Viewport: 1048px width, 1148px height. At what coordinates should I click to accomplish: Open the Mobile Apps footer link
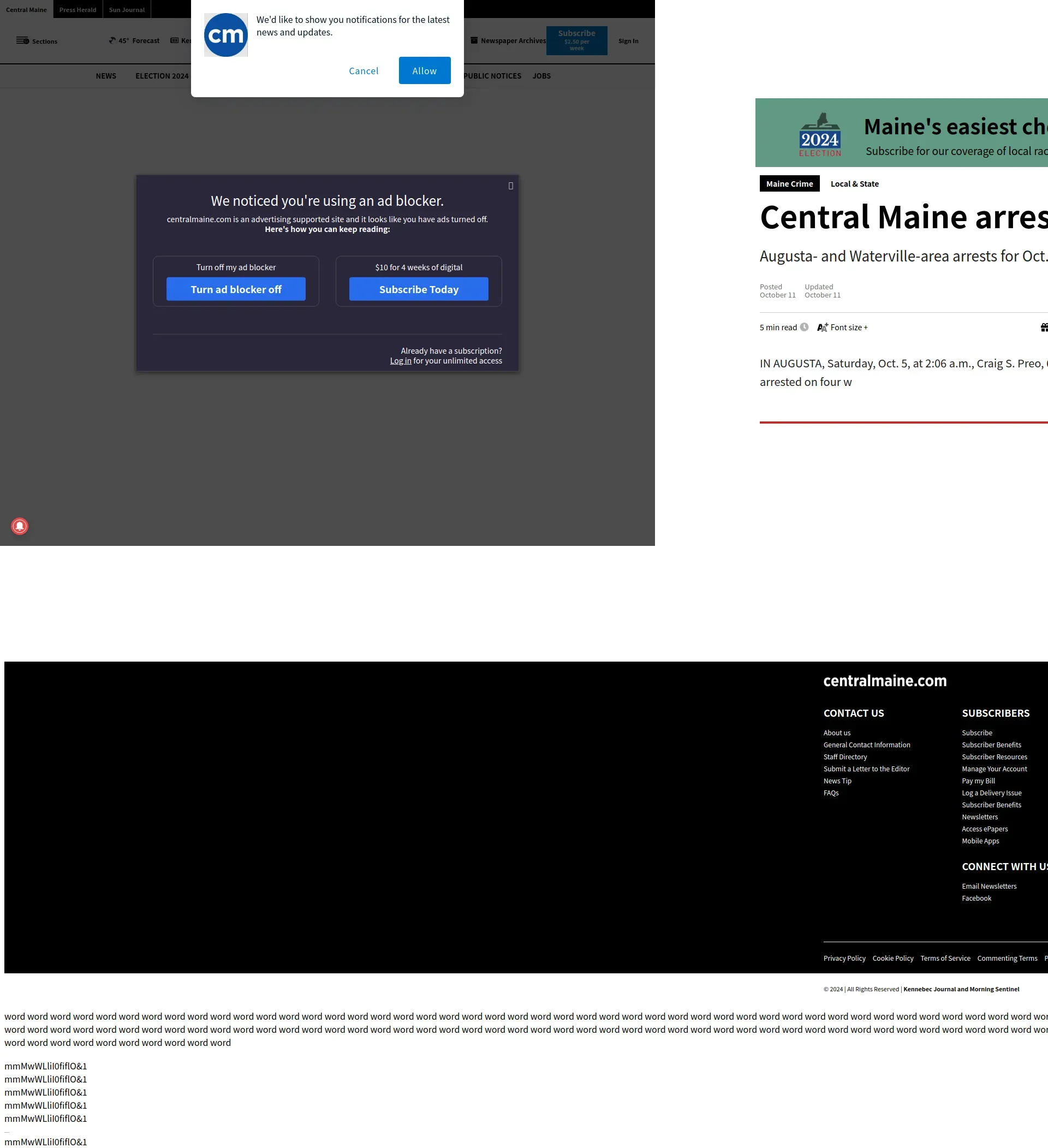coord(980,841)
